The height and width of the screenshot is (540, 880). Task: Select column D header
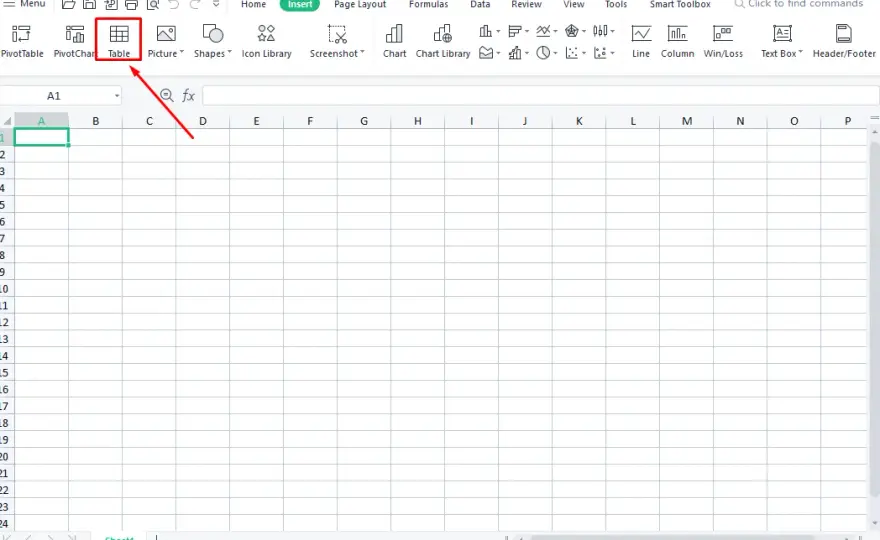tap(203, 121)
